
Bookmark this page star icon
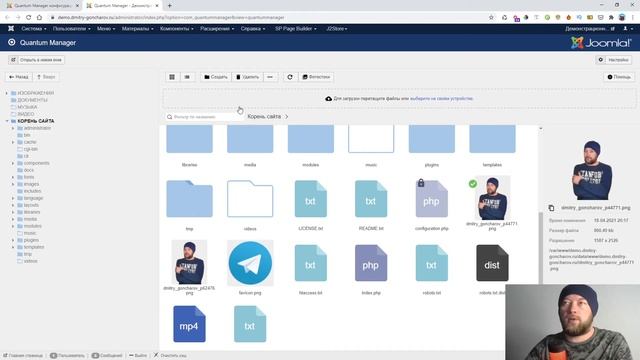coord(491,18)
